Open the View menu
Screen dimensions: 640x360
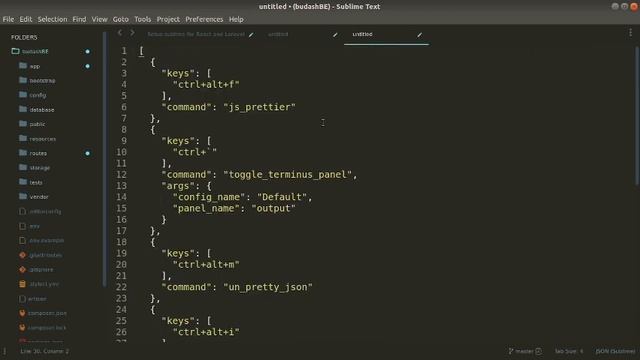99,19
